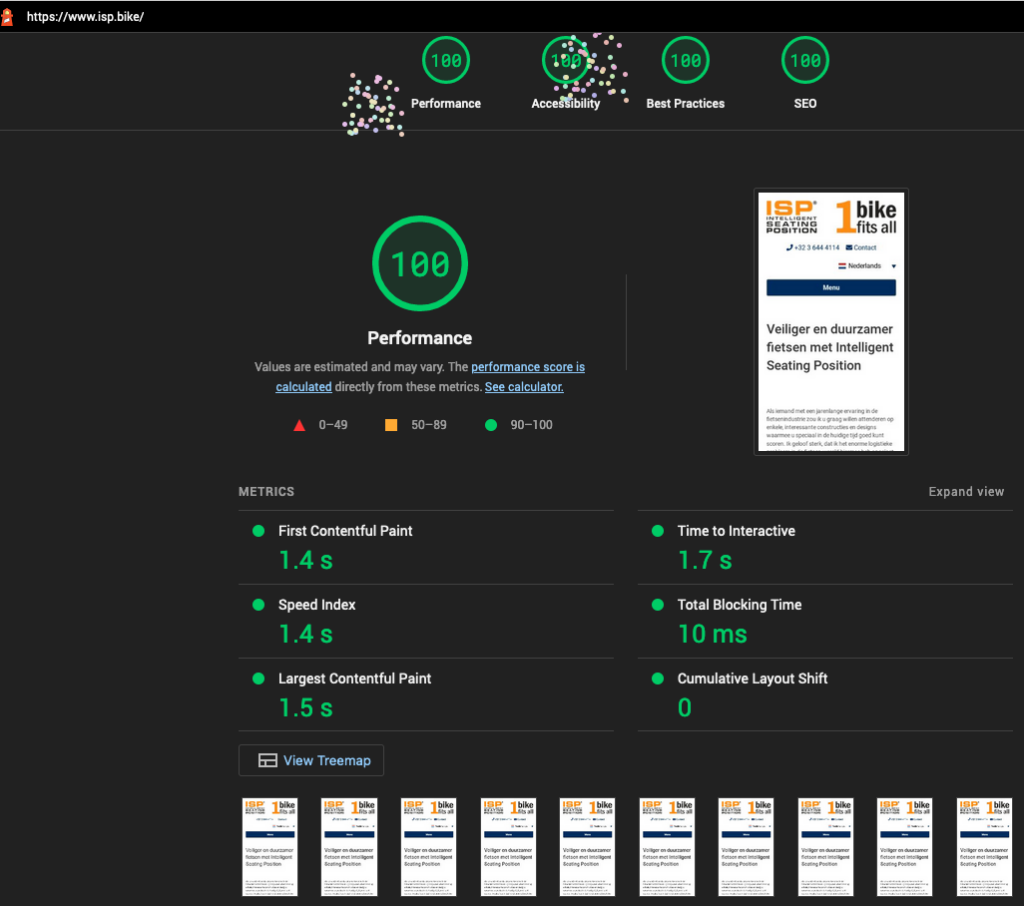Click the Performance score gauge at top
This screenshot has width=1024, height=906.
445,61
